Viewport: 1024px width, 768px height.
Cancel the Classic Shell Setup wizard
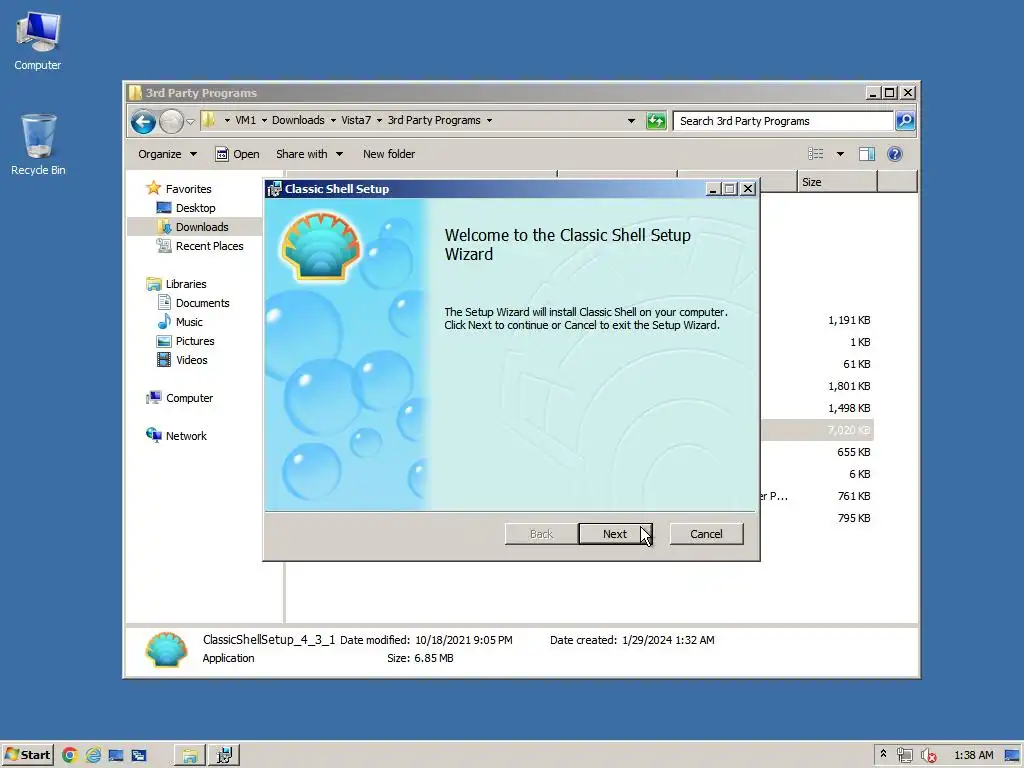point(706,534)
